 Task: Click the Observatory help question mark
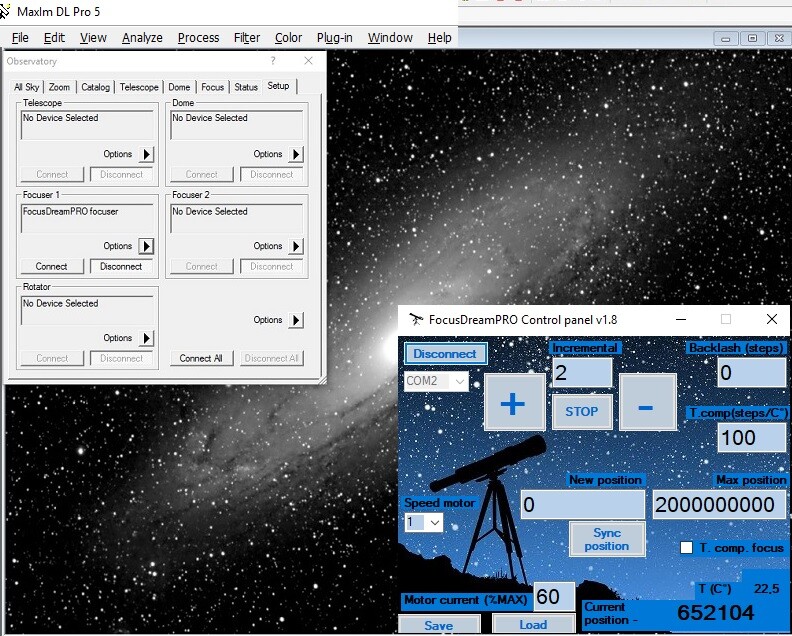click(273, 61)
